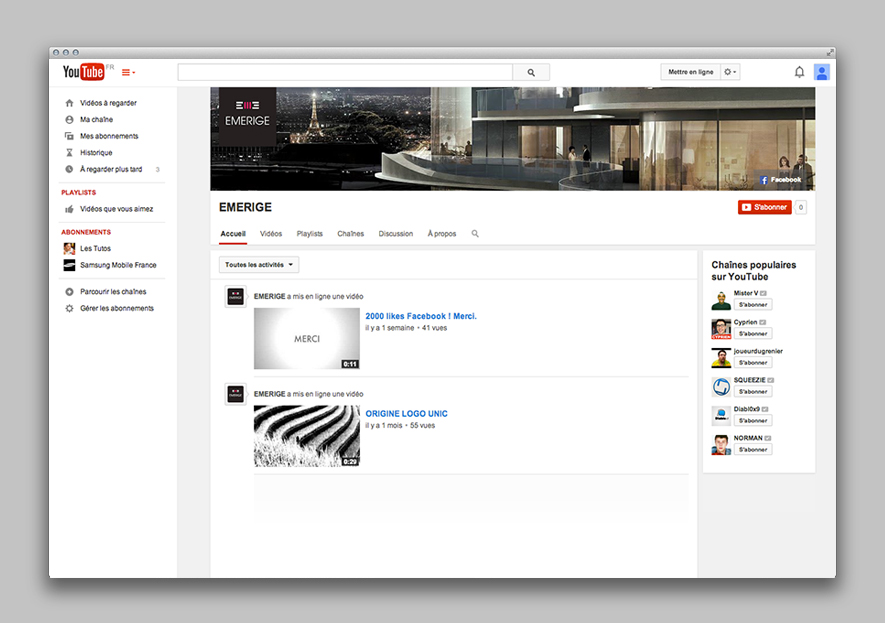Click the subscriber count box showing 0
Viewport: 885px width, 623px height.
tap(800, 207)
